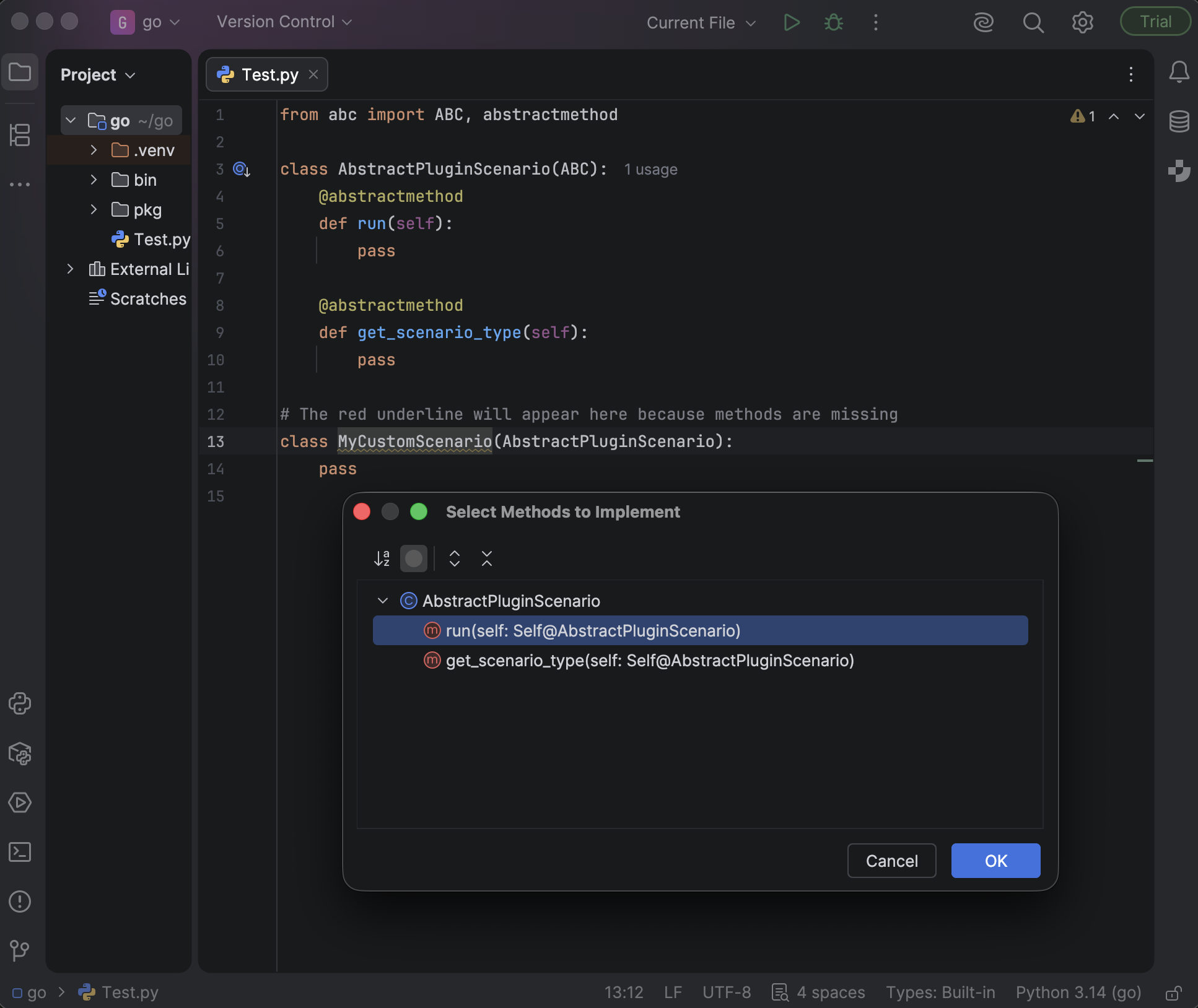This screenshot has width=1198, height=1008.
Task: Open the Version Control dropdown
Action: pyautogui.click(x=284, y=22)
